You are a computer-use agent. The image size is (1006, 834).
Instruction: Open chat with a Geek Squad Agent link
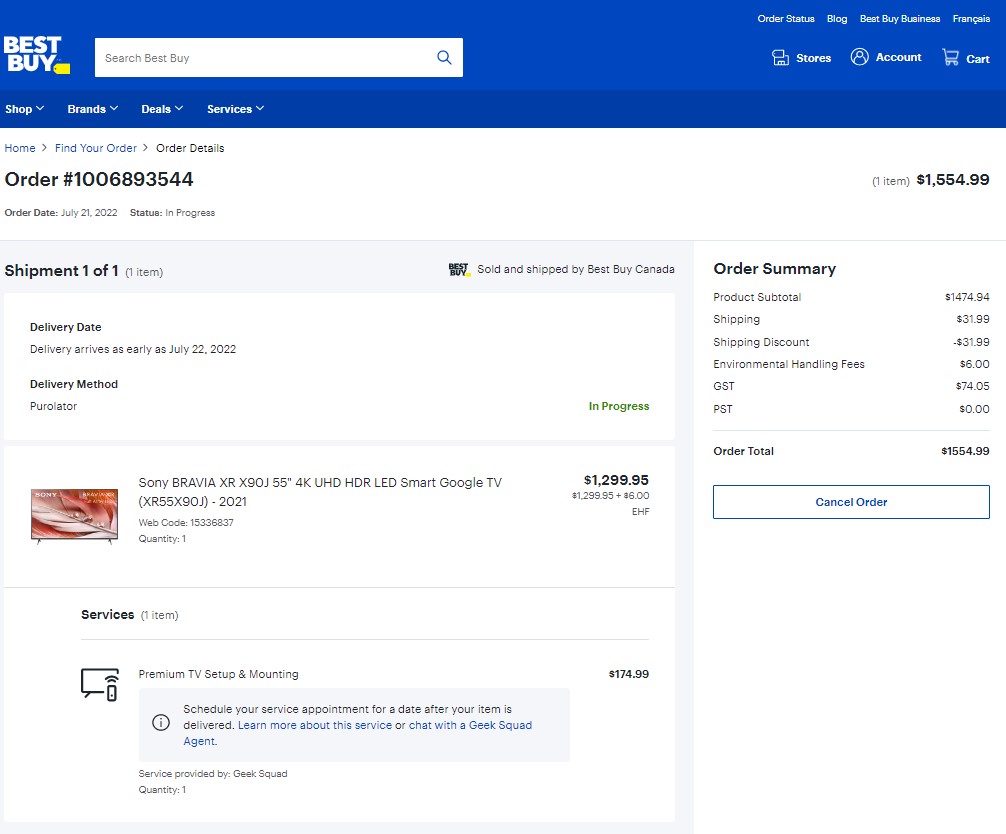[x=357, y=733]
